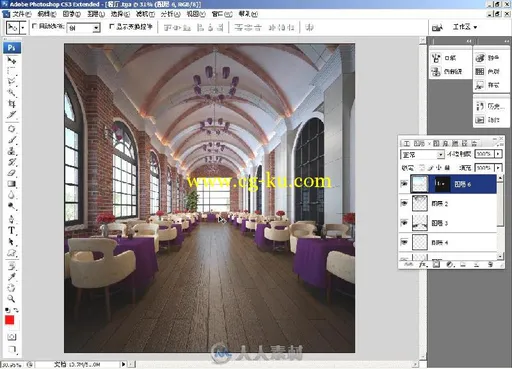
Task: Open the workspace dropdown menu
Action: (x=465, y=27)
